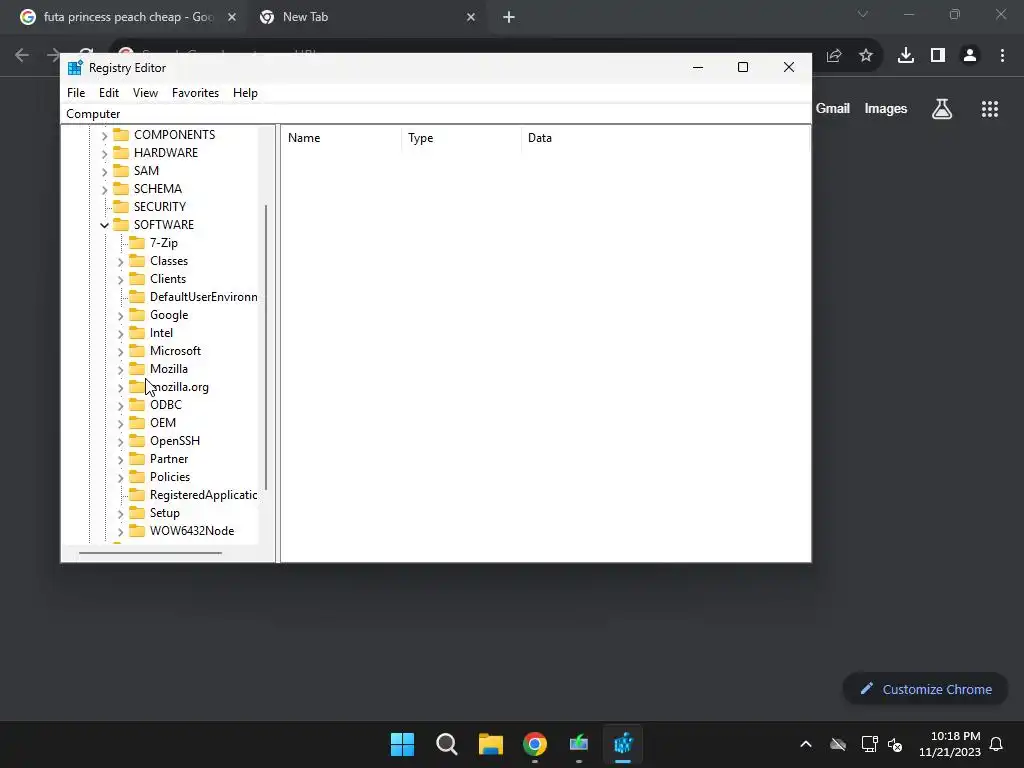Expand the COMPONENTS key
The image size is (1024, 768).
(104, 135)
